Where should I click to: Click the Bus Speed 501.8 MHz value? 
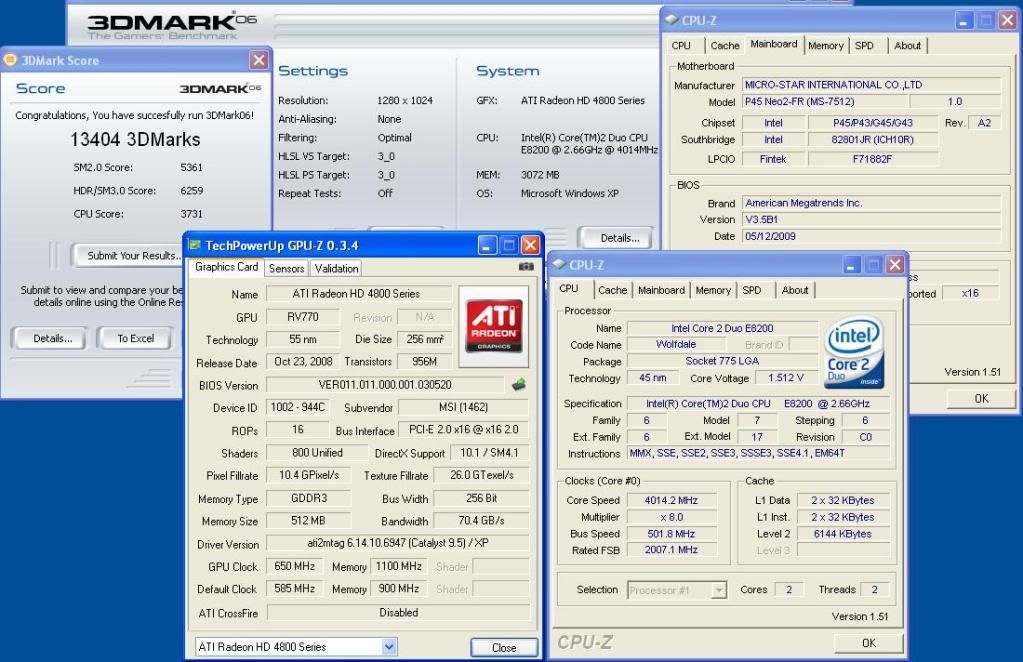671,534
